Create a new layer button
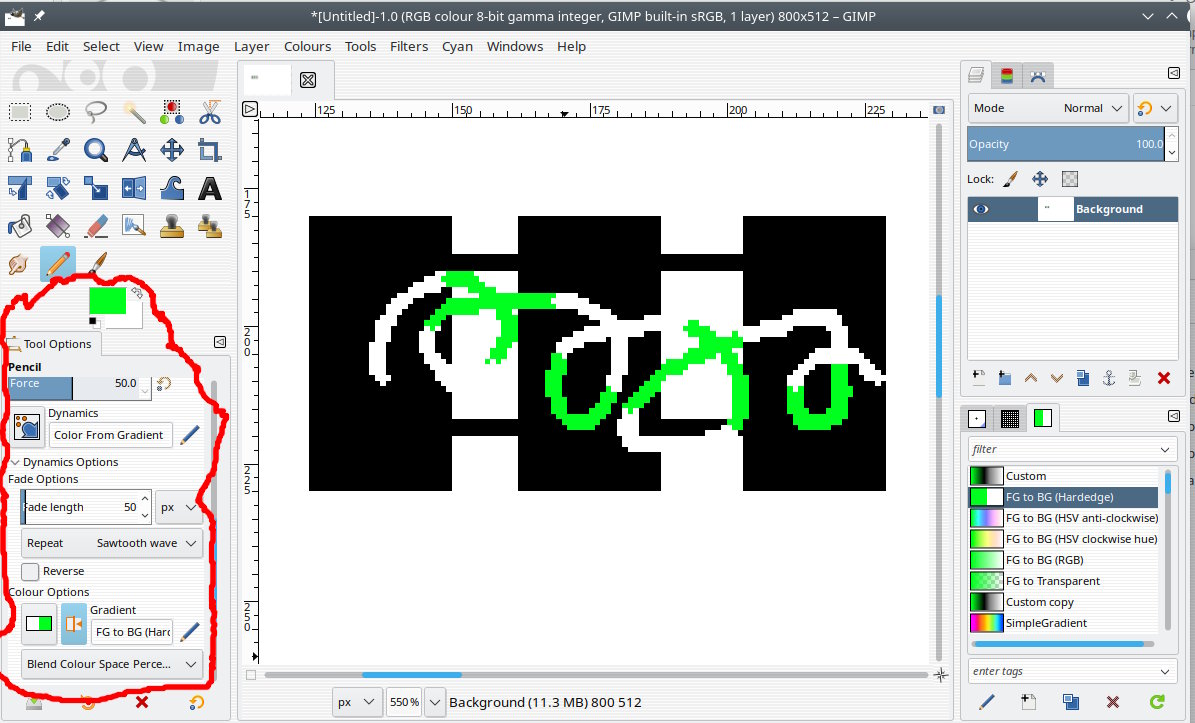This screenshot has height=723, width=1195. [x=979, y=377]
